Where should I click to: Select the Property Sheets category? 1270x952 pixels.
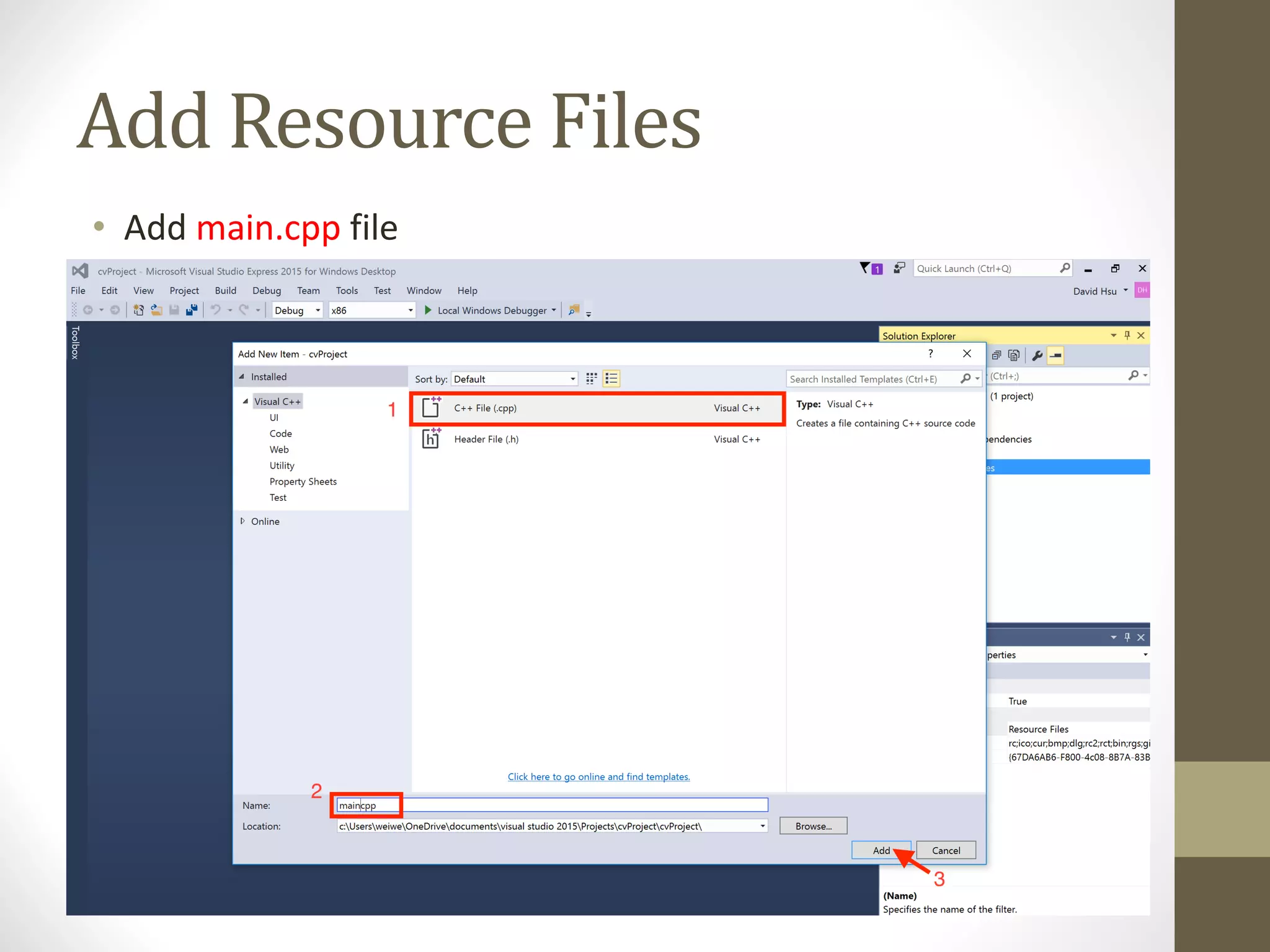point(303,482)
